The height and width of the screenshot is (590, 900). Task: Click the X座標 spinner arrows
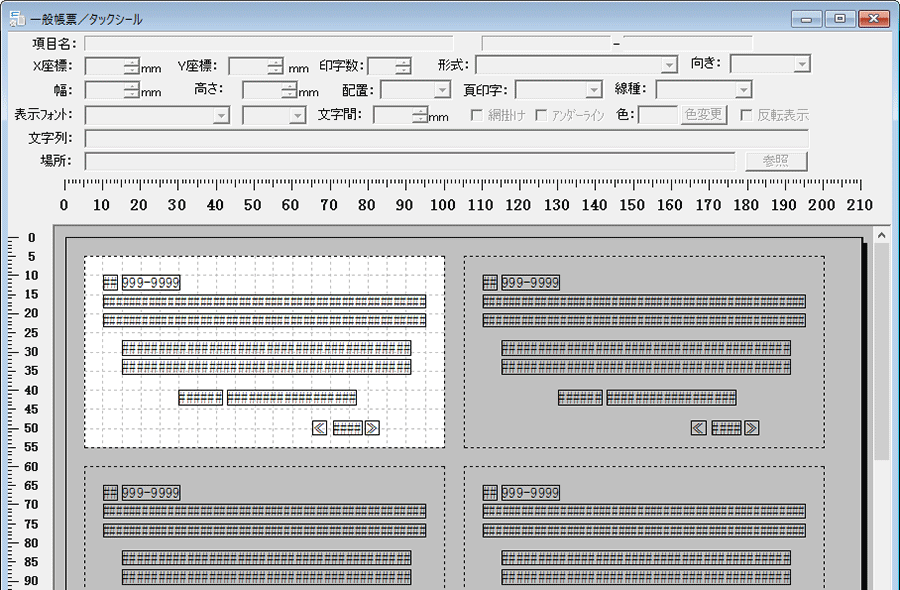tap(131, 67)
